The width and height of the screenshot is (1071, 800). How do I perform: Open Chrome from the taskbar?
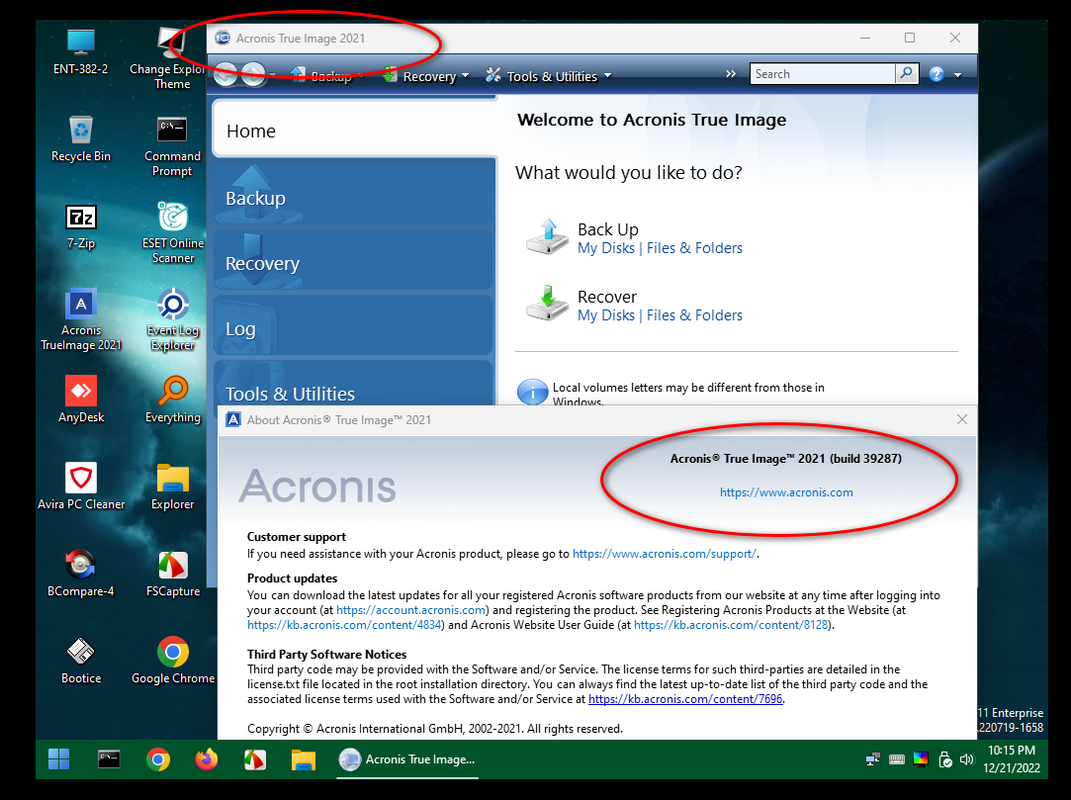point(158,759)
